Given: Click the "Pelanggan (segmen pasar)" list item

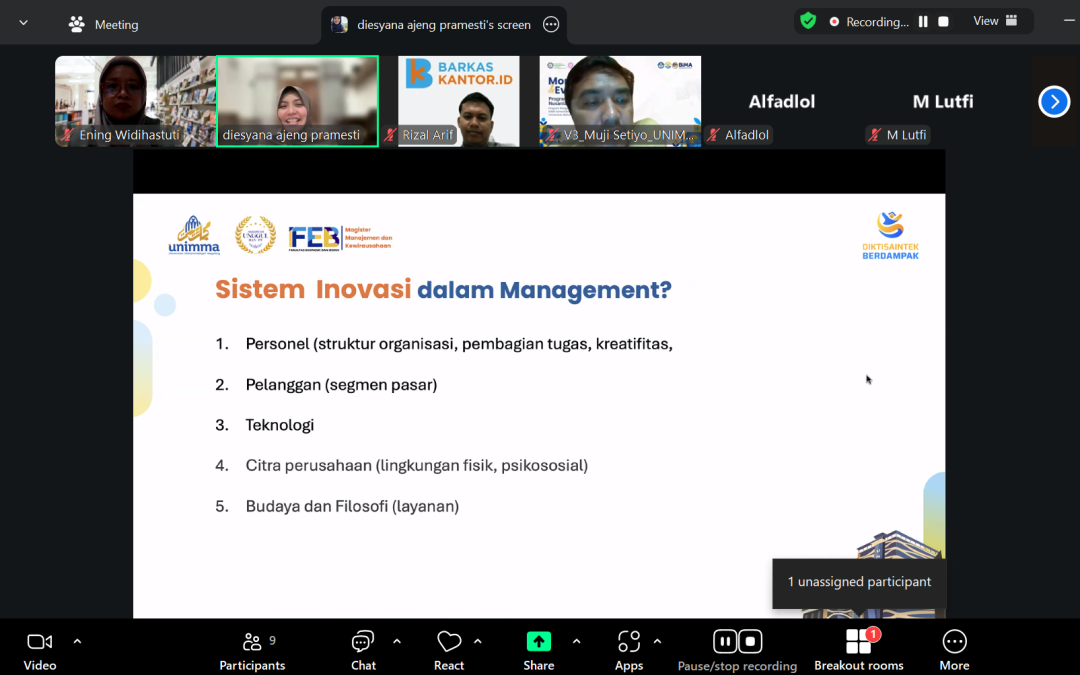Looking at the screenshot, I should tap(341, 385).
